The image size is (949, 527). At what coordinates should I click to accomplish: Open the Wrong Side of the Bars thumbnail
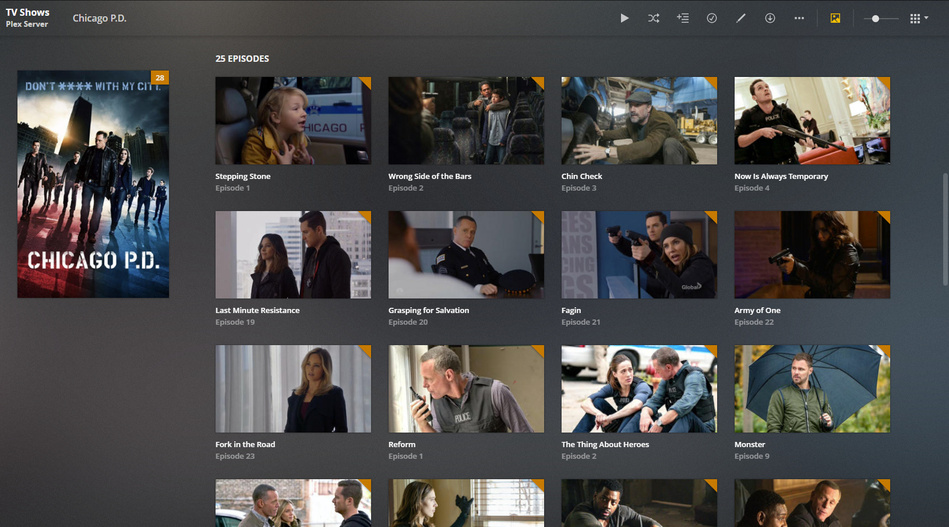(466, 120)
